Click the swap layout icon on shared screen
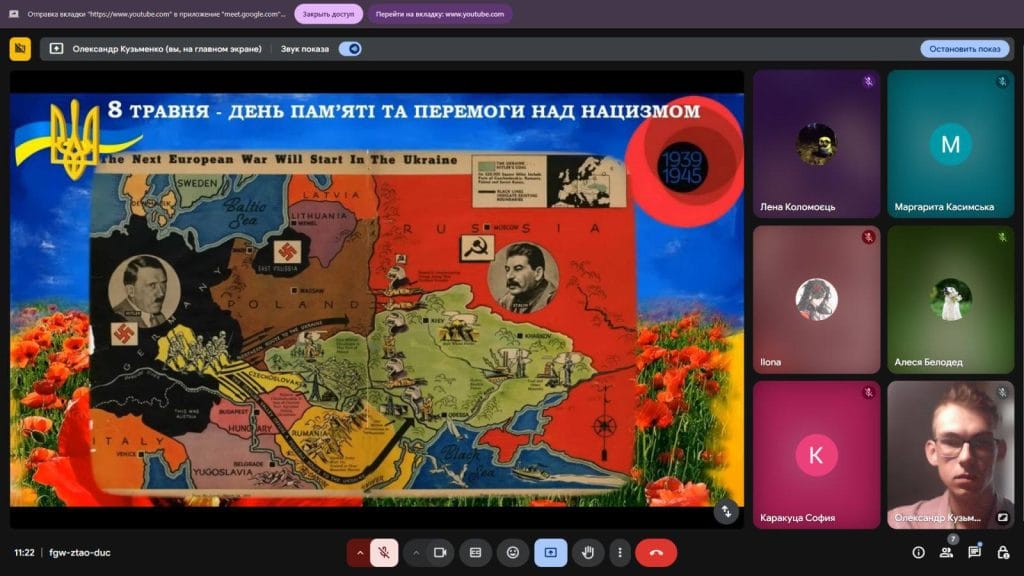 click(x=726, y=512)
